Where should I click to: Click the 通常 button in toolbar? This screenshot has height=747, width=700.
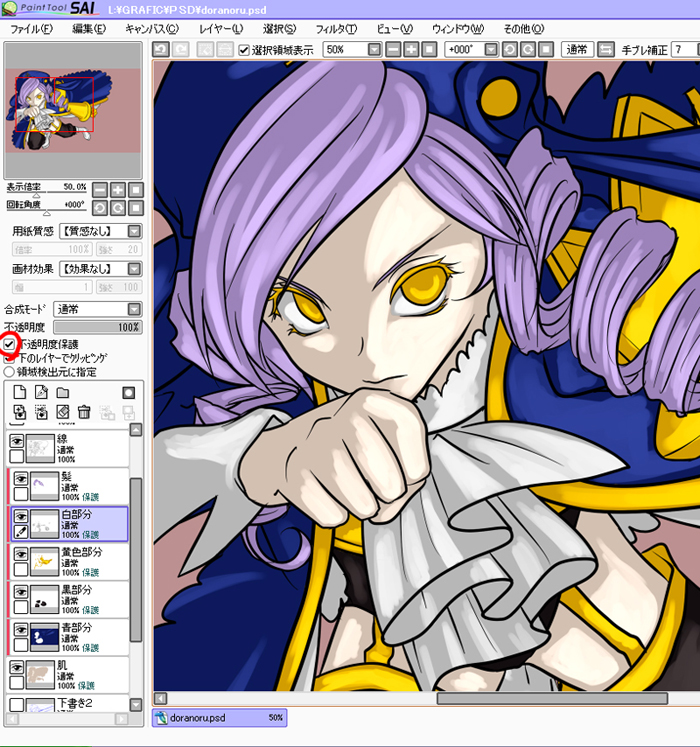point(577,50)
